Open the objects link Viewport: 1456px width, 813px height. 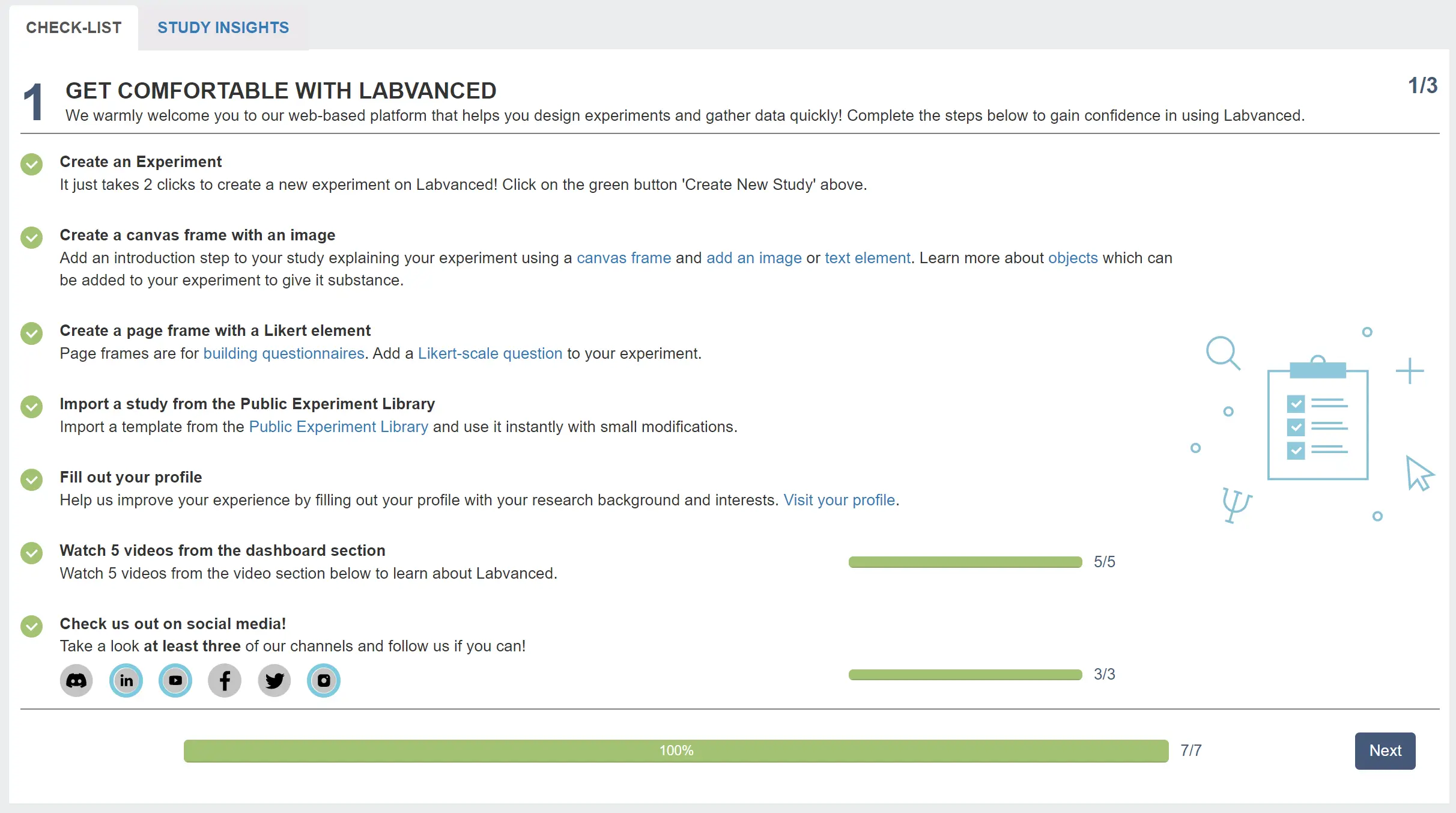[1073, 258]
